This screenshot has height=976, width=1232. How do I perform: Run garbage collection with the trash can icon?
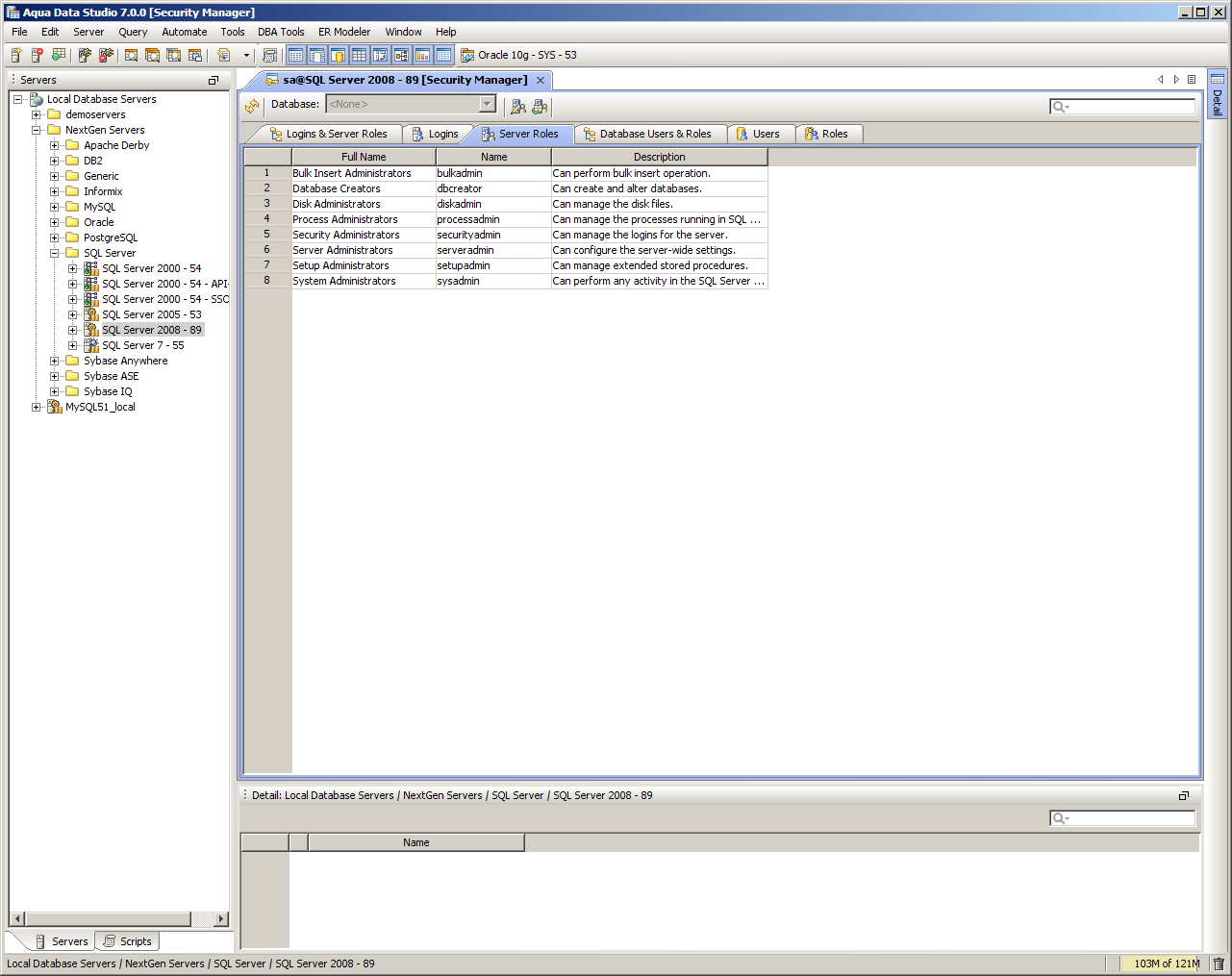[x=1219, y=963]
